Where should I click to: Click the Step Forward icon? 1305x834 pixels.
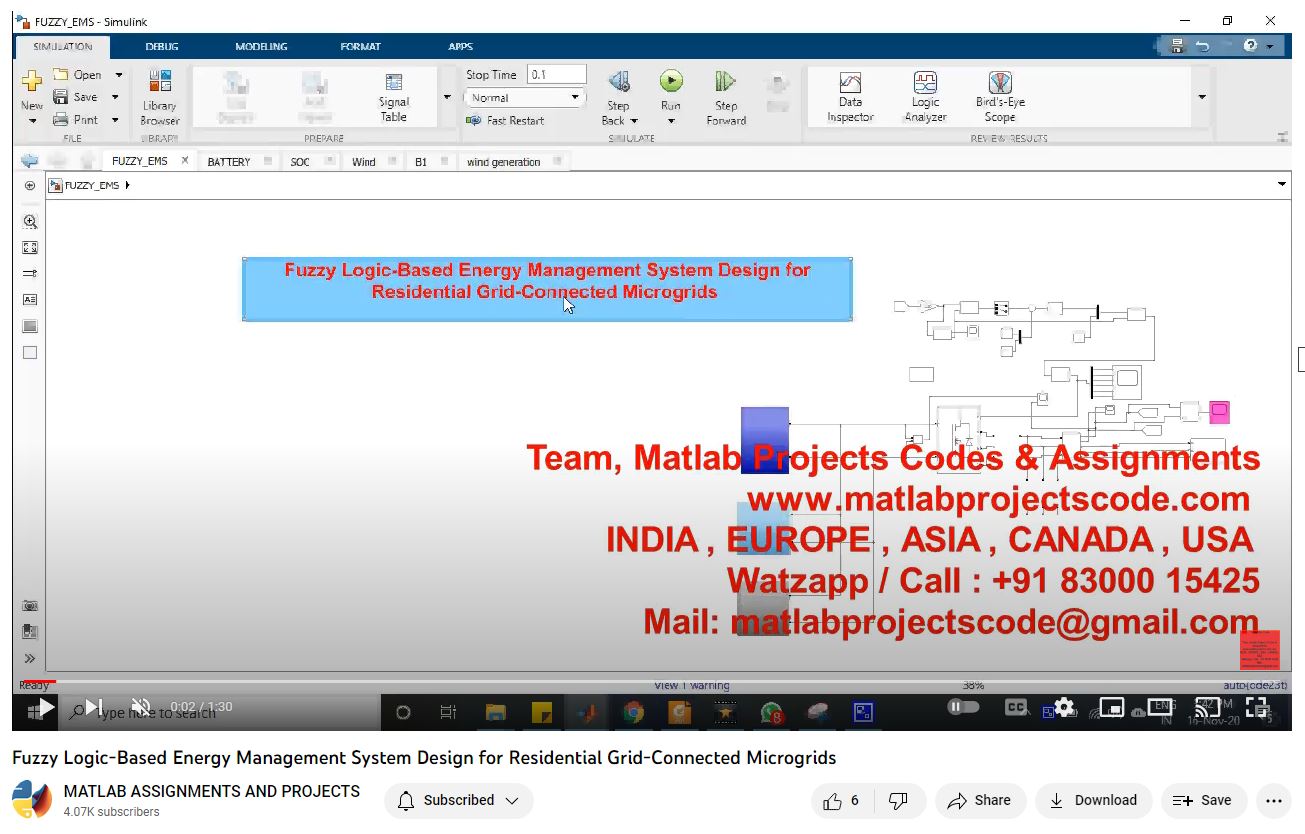click(726, 96)
